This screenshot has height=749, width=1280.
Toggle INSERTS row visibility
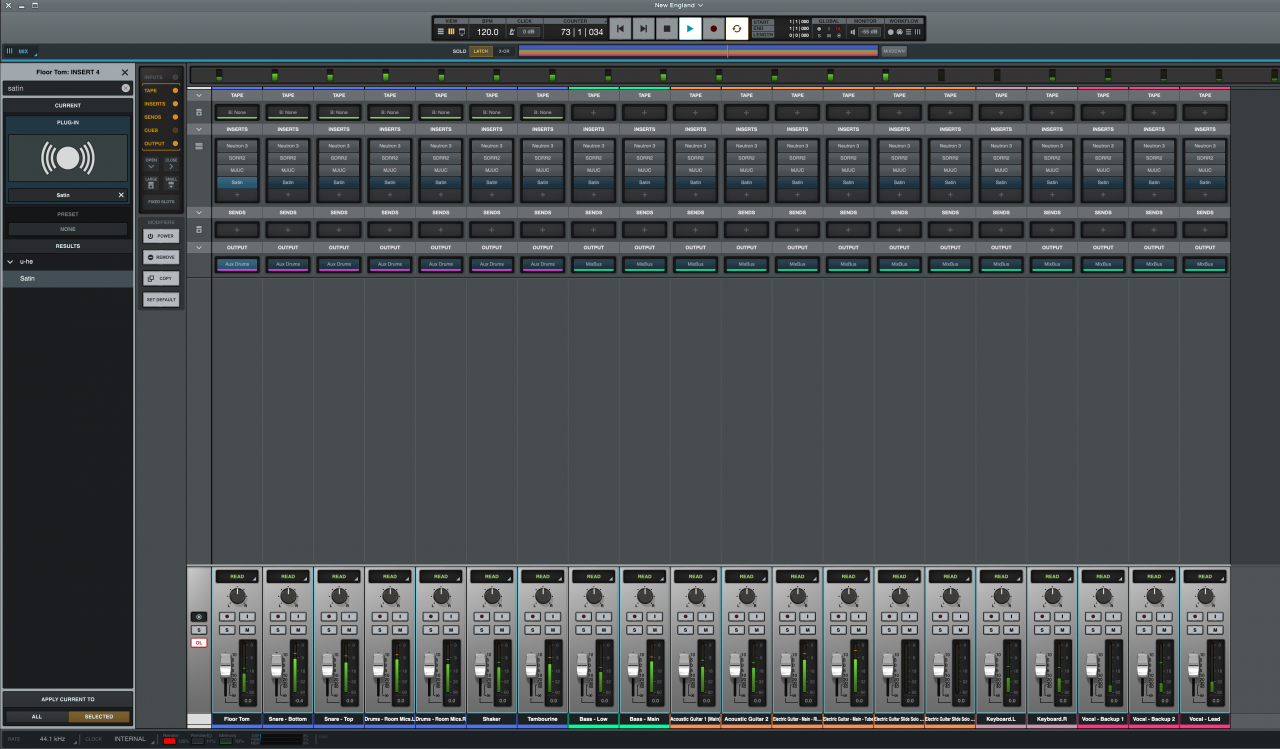click(x=161, y=104)
